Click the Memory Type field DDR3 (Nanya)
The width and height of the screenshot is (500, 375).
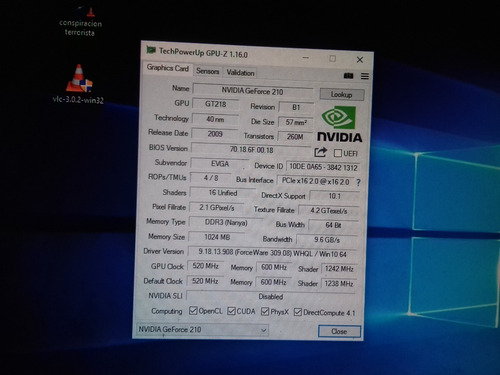tap(226, 222)
